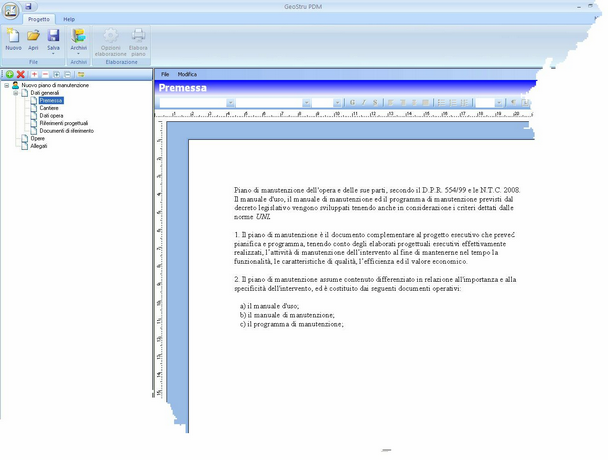Click the collapse-all boxed minus icon
The image size is (608, 460).
coord(67,74)
